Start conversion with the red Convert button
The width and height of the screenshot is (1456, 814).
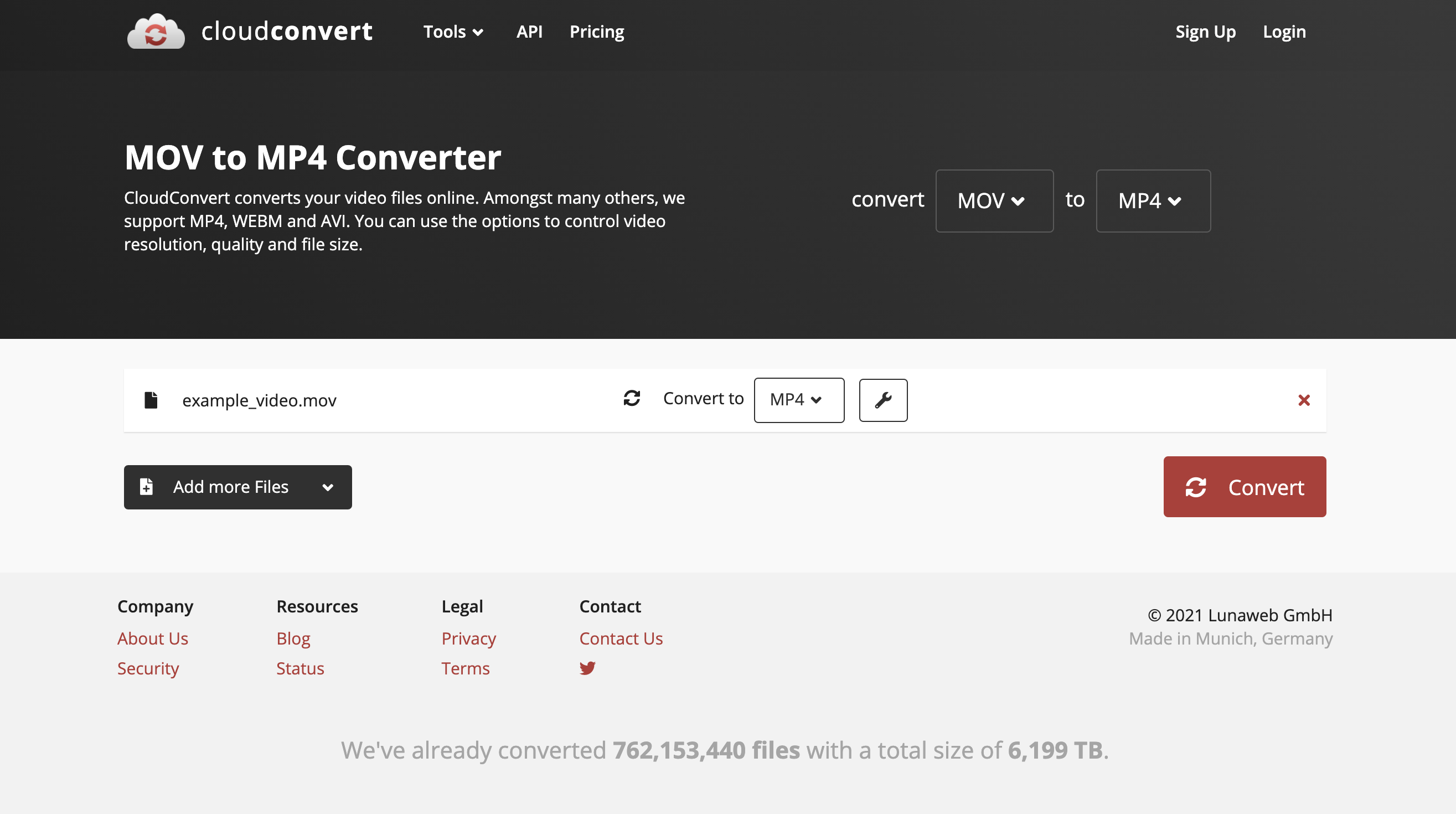coord(1245,487)
